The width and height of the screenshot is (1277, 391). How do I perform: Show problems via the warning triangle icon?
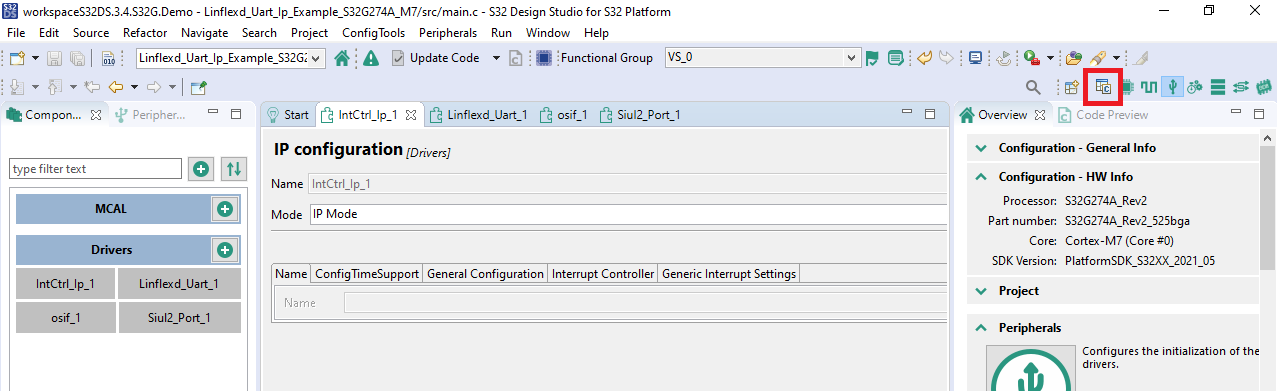(x=370, y=58)
